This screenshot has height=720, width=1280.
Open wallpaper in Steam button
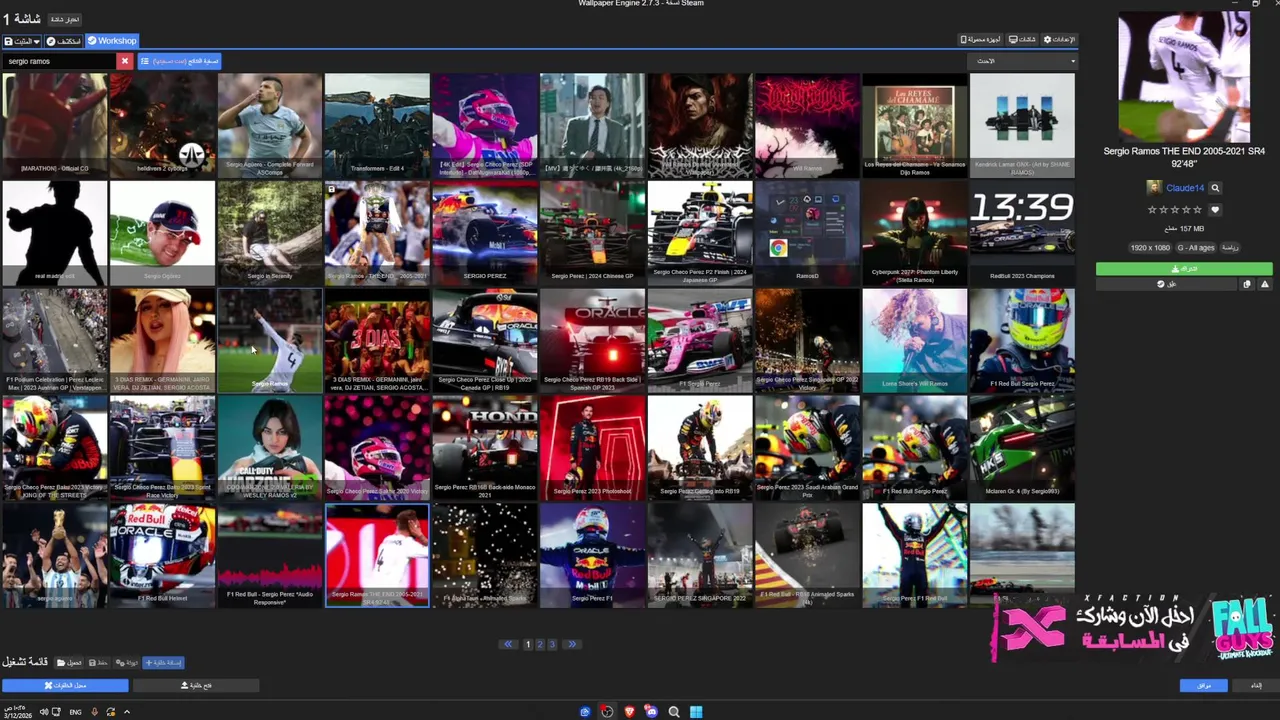point(1166,284)
